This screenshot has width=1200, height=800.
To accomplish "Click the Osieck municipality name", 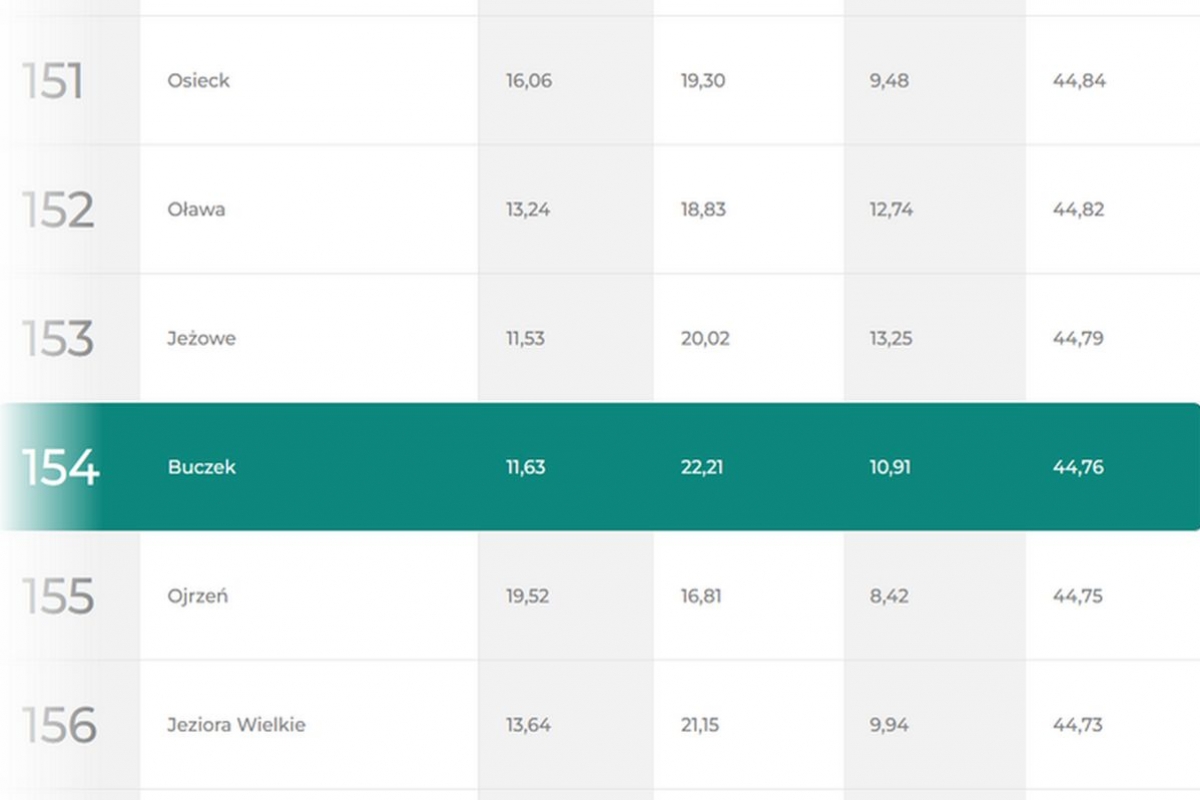I will click(198, 81).
